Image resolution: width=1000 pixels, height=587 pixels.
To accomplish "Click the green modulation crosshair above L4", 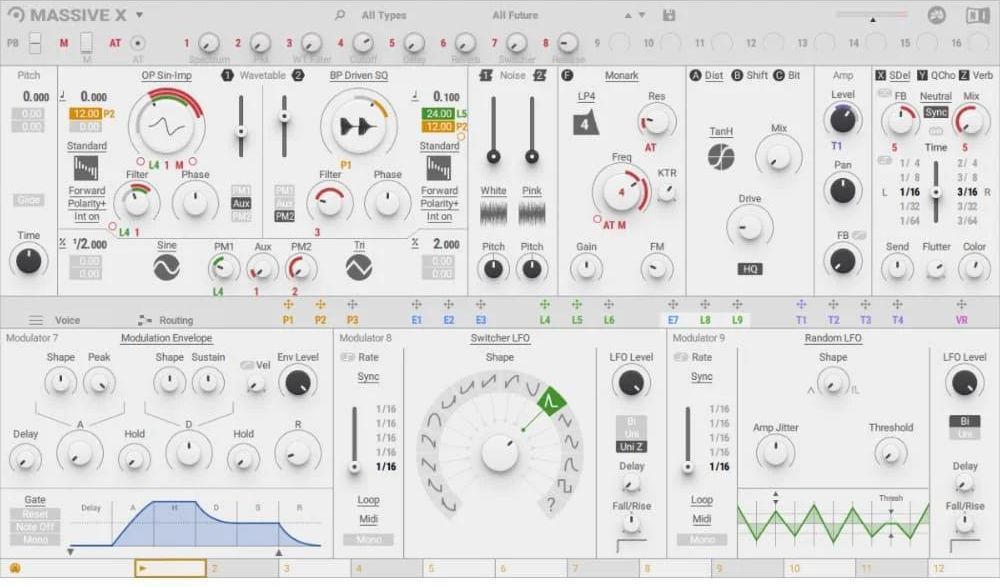I will click(x=545, y=305).
